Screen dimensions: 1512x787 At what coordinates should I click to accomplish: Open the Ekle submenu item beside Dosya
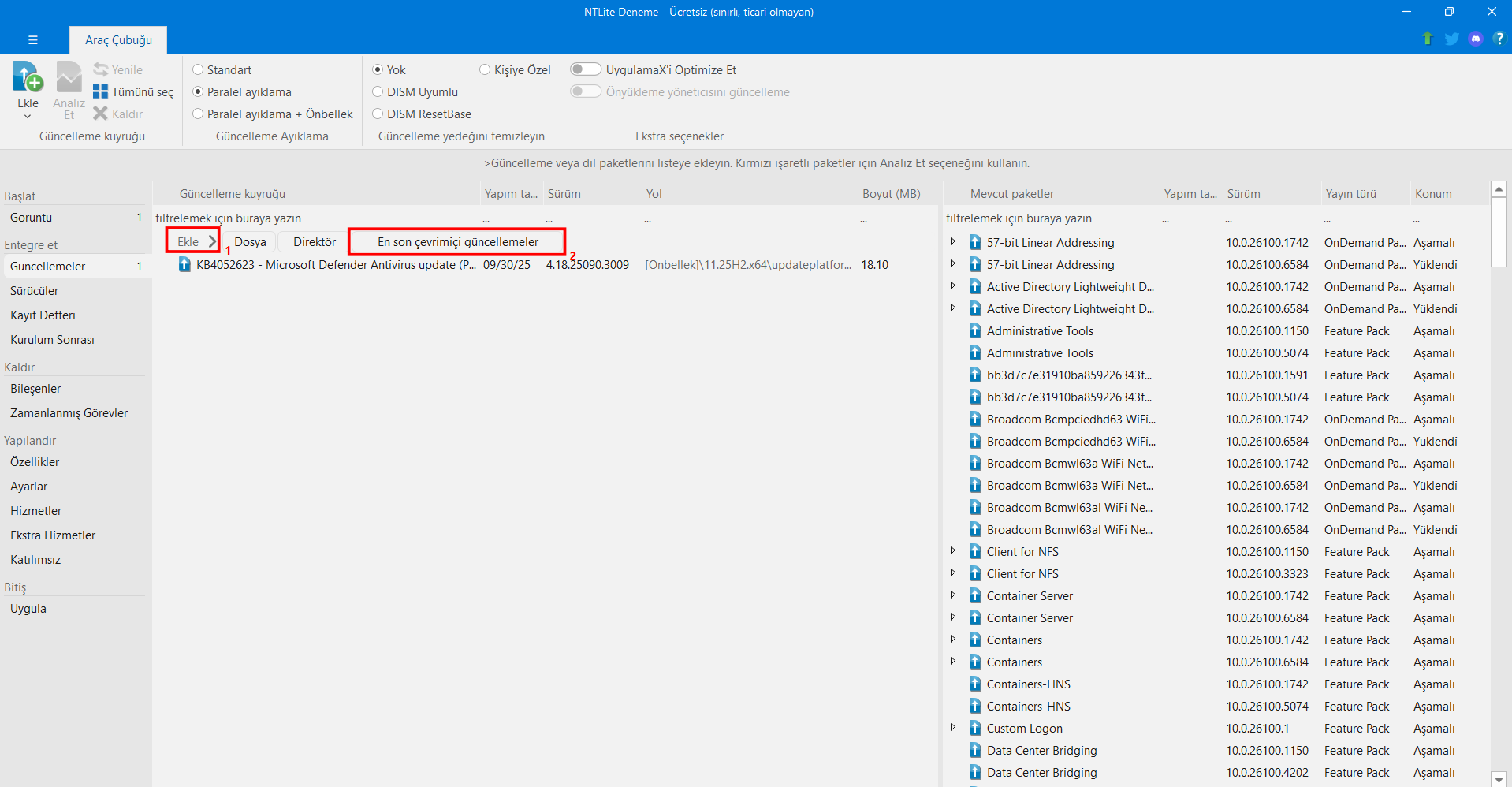pos(193,241)
